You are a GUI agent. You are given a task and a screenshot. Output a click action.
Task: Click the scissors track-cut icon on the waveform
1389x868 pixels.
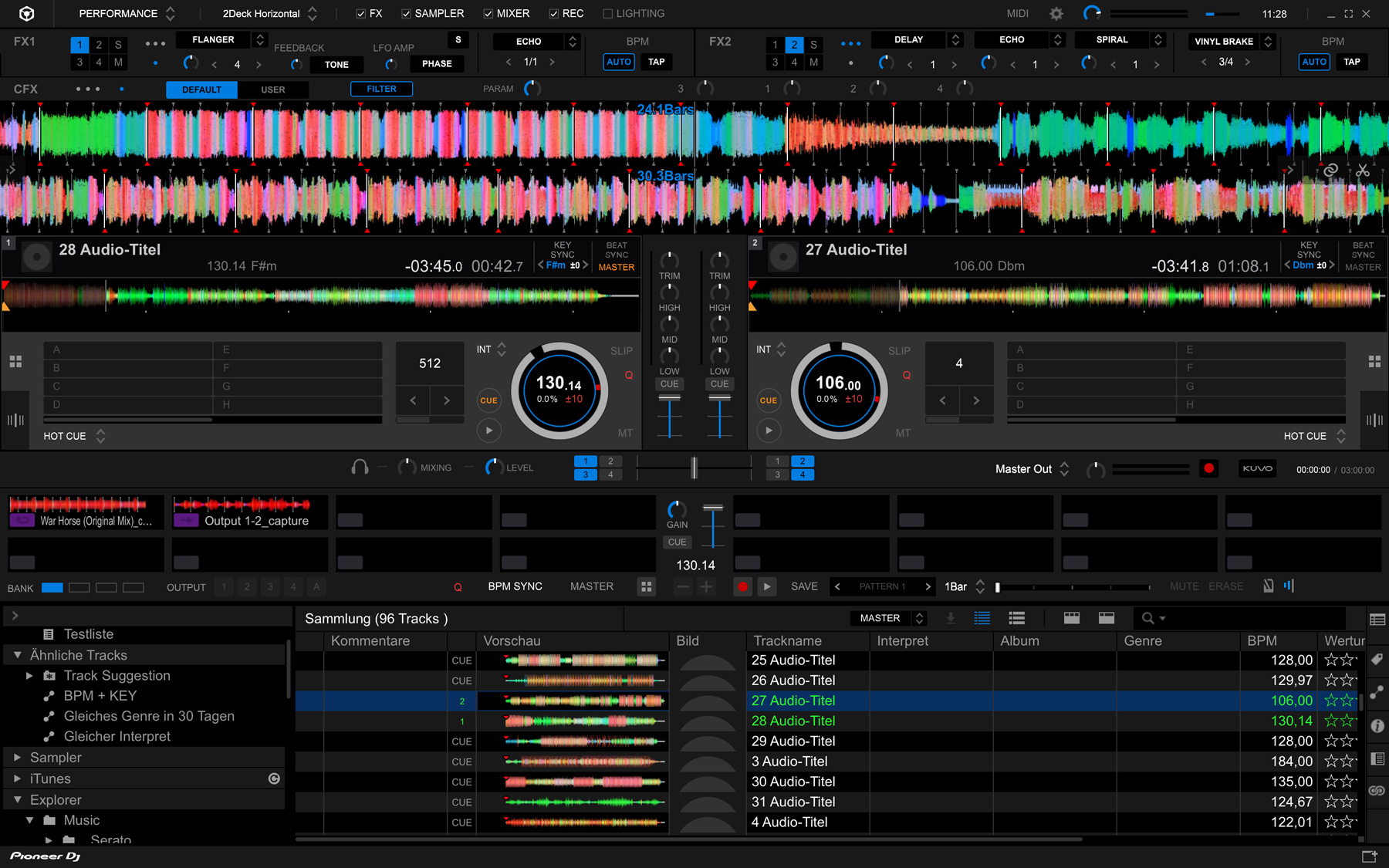tap(1363, 170)
